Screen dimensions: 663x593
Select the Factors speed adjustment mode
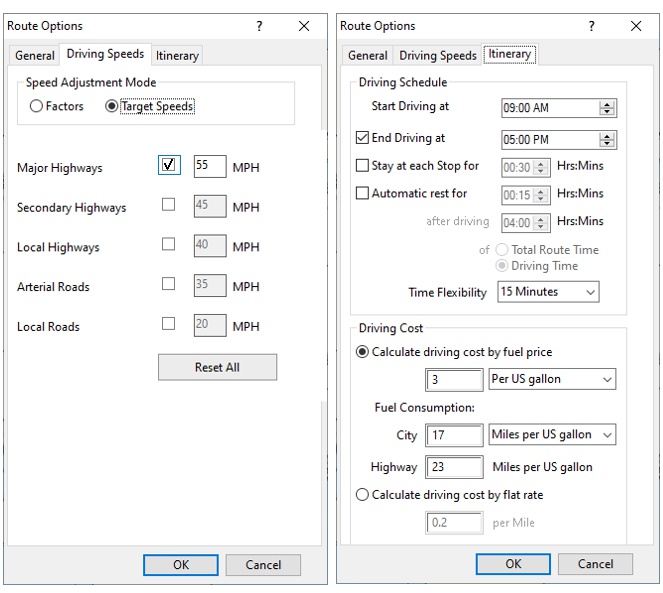(37, 106)
